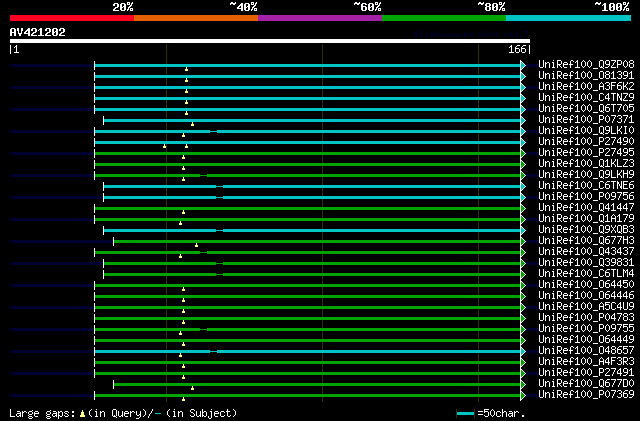
Task: Open subject UniRef100_P07371 label
Action: (586, 120)
